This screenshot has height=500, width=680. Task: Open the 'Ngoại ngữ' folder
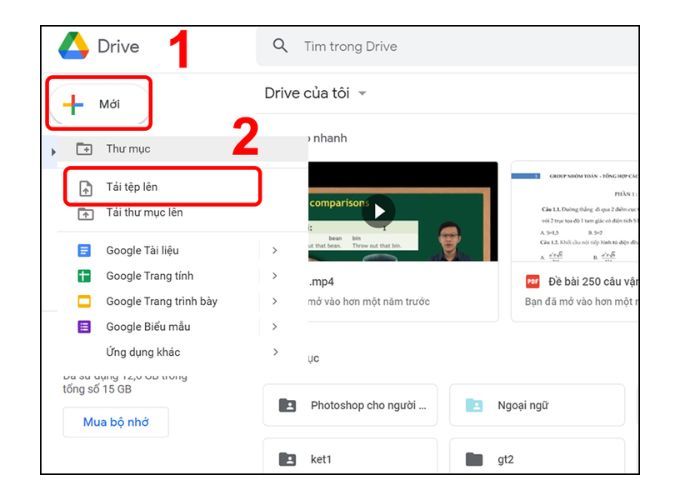pos(537,405)
